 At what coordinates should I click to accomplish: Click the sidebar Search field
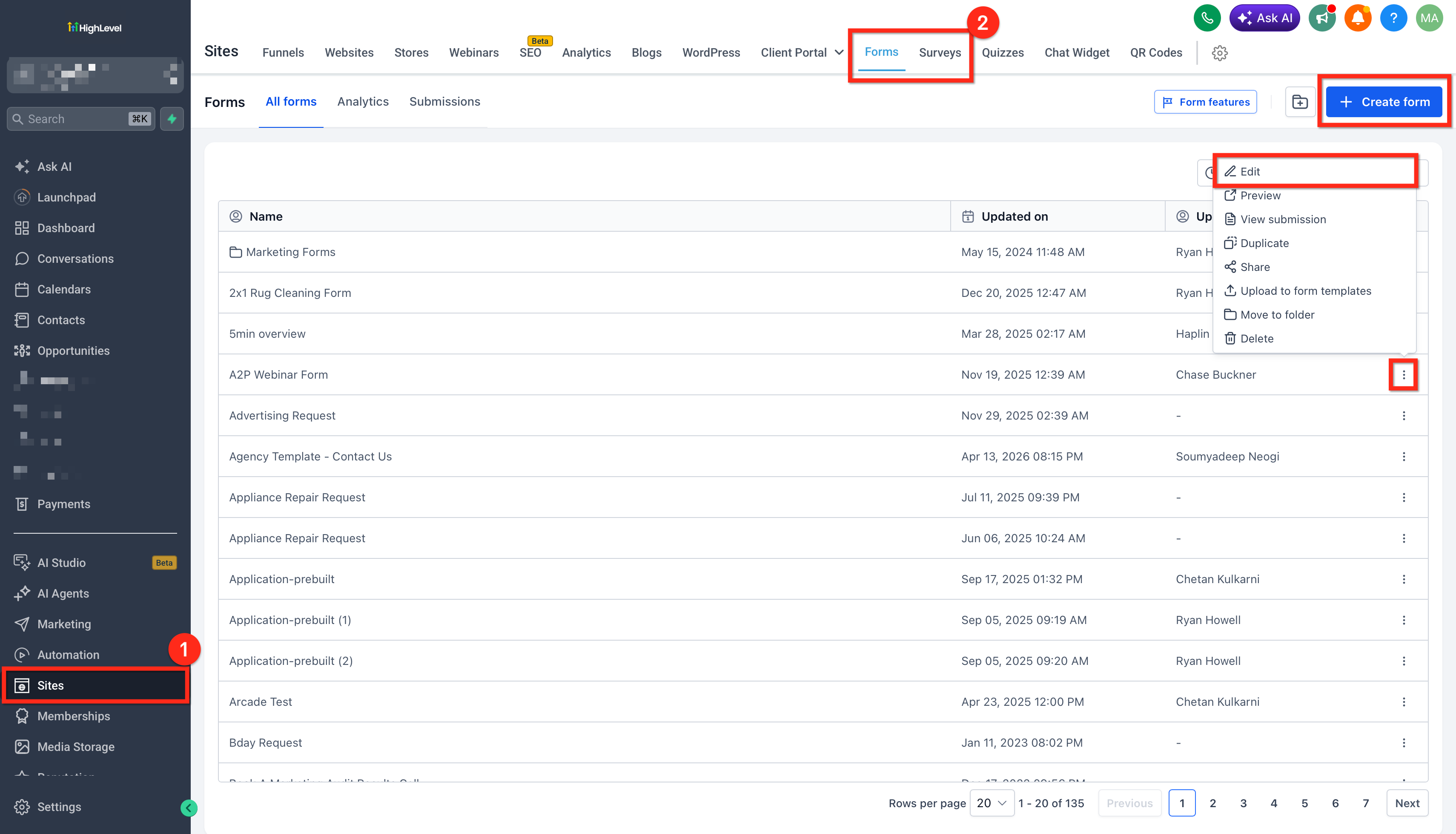pyautogui.click(x=81, y=118)
